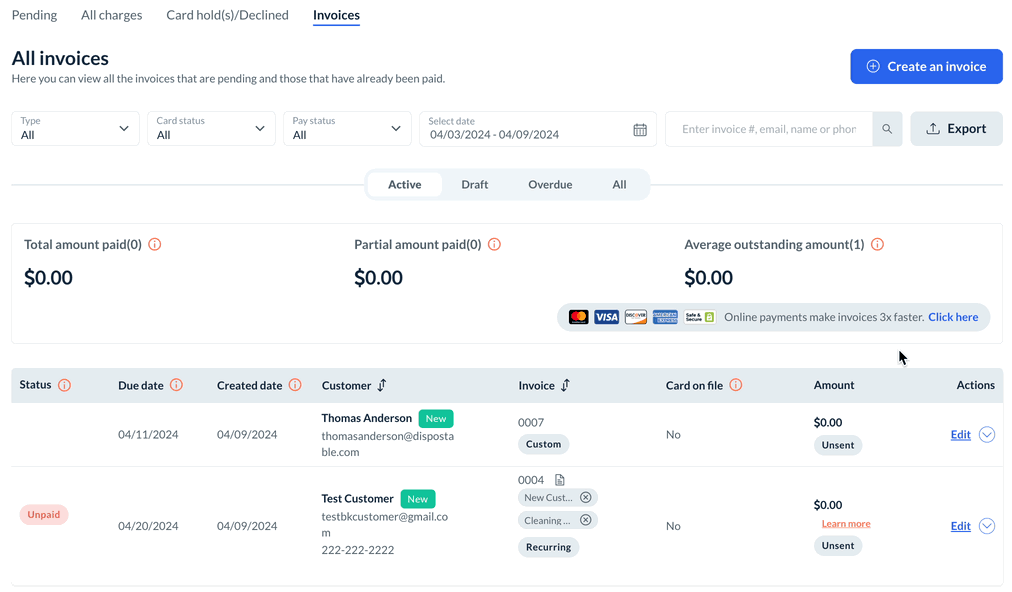Screen dimensions: 1012x592
Task: Click info icon beside Total amount paid
Action: (x=155, y=244)
